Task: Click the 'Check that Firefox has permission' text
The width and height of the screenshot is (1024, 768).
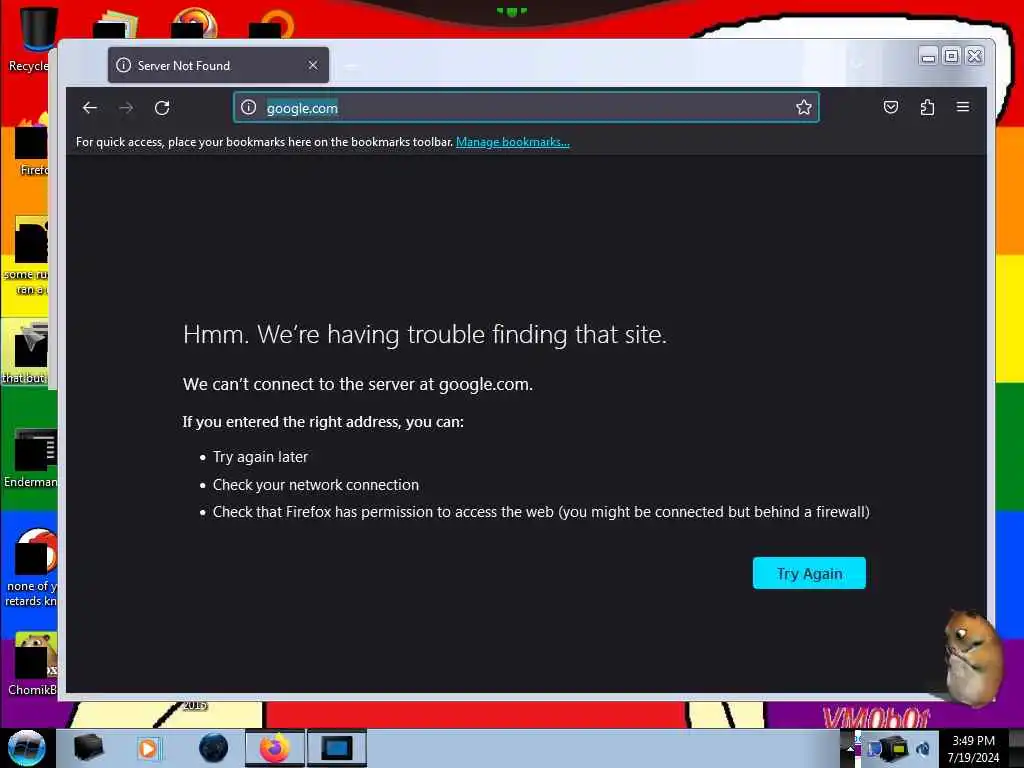Action: click(x=541, y=512)
